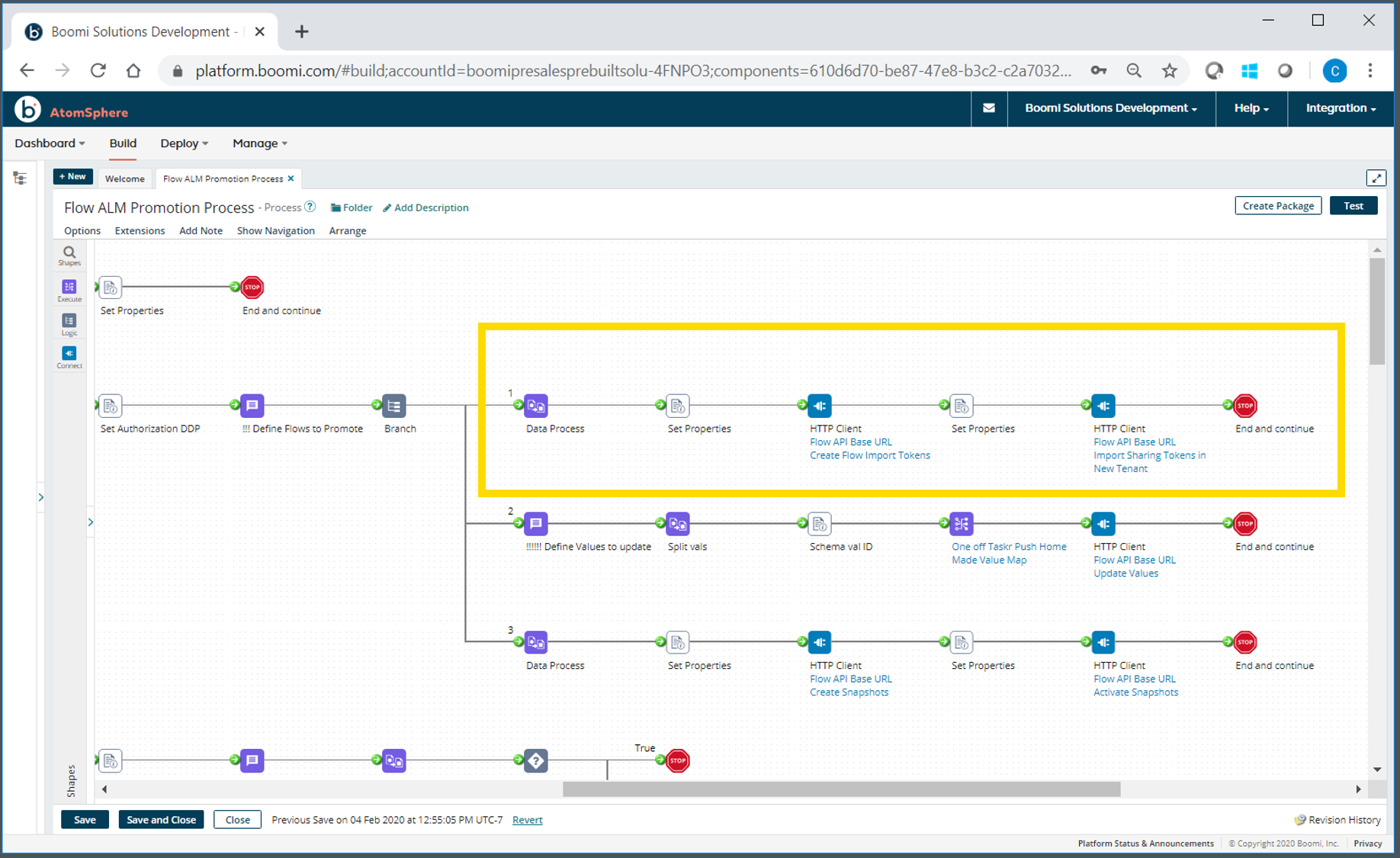Select the Data Process shape on branch 1
This screenshot has width=1400, height=858.
click(x=536, y=406)
